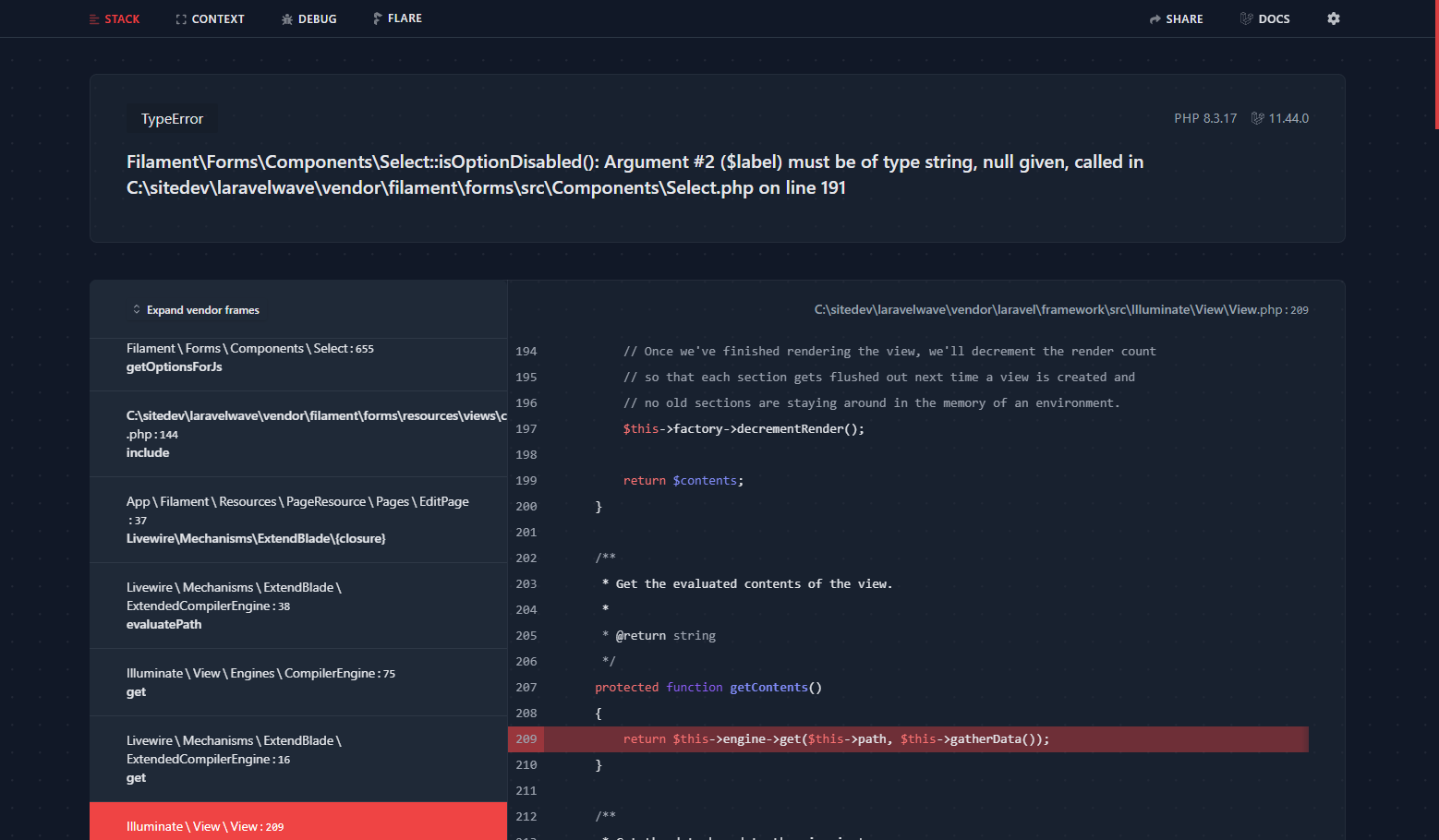Click the highlighted return engine->get code line
Image resolution: width=1439 pixels, height=840 pixels.
coord(836,739)
